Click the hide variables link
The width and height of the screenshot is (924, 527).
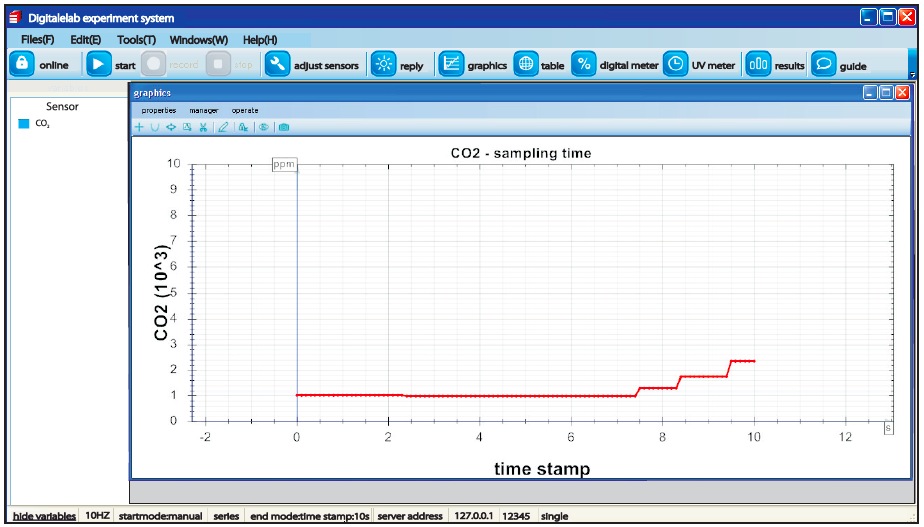point(44,516)
